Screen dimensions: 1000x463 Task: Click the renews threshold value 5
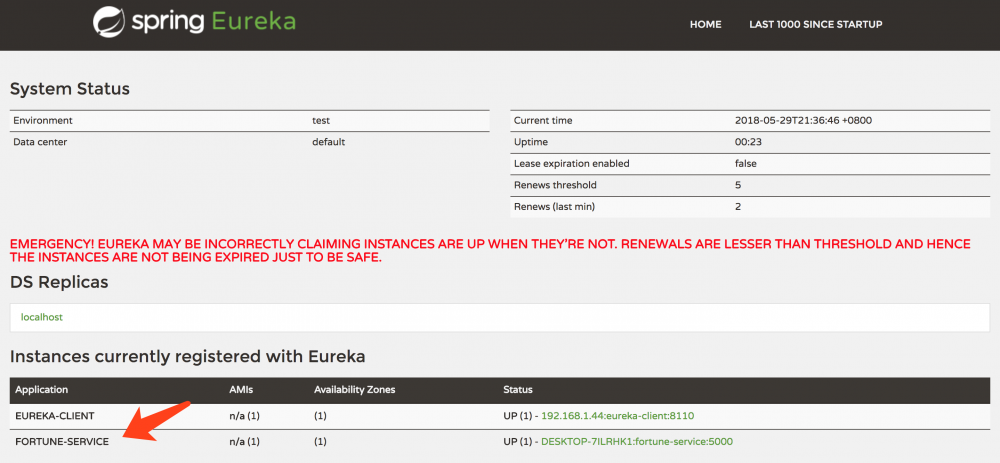(738, 185)
